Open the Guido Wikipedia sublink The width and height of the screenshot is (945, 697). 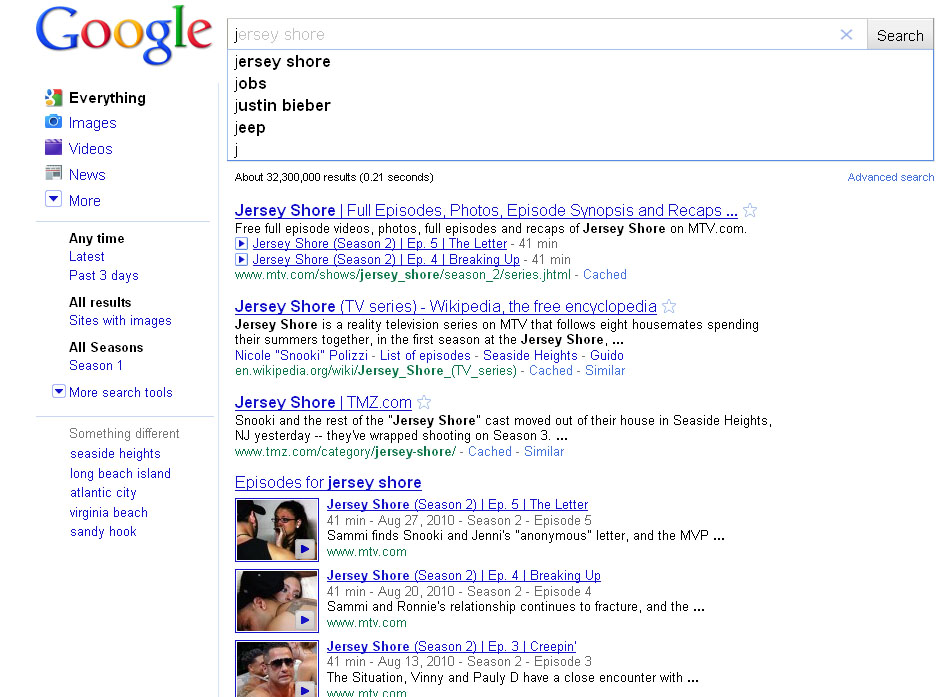pos(607,355)
